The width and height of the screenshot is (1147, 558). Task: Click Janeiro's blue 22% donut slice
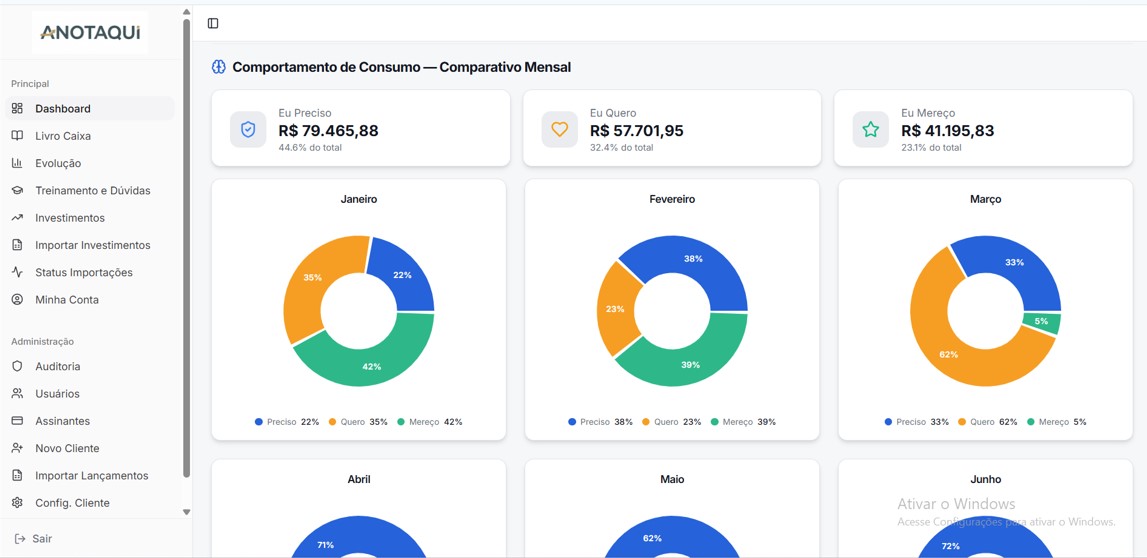(x=404, y=276)
